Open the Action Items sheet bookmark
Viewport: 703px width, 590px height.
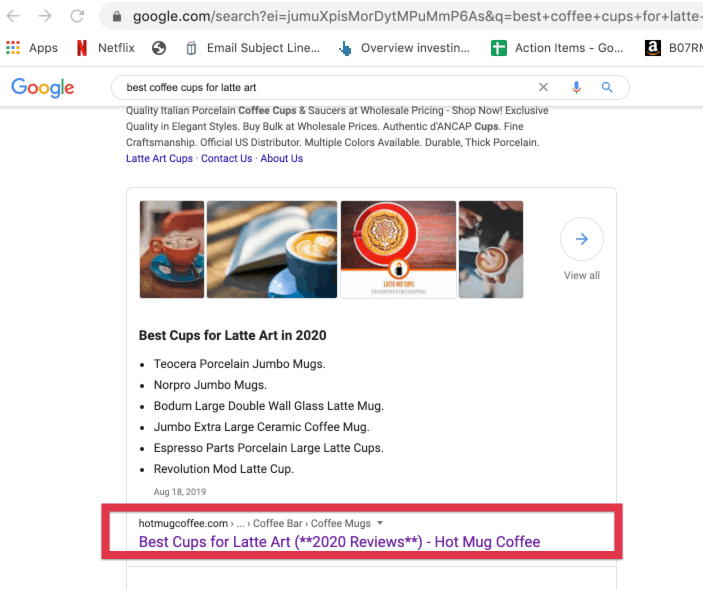coord(557,48)
